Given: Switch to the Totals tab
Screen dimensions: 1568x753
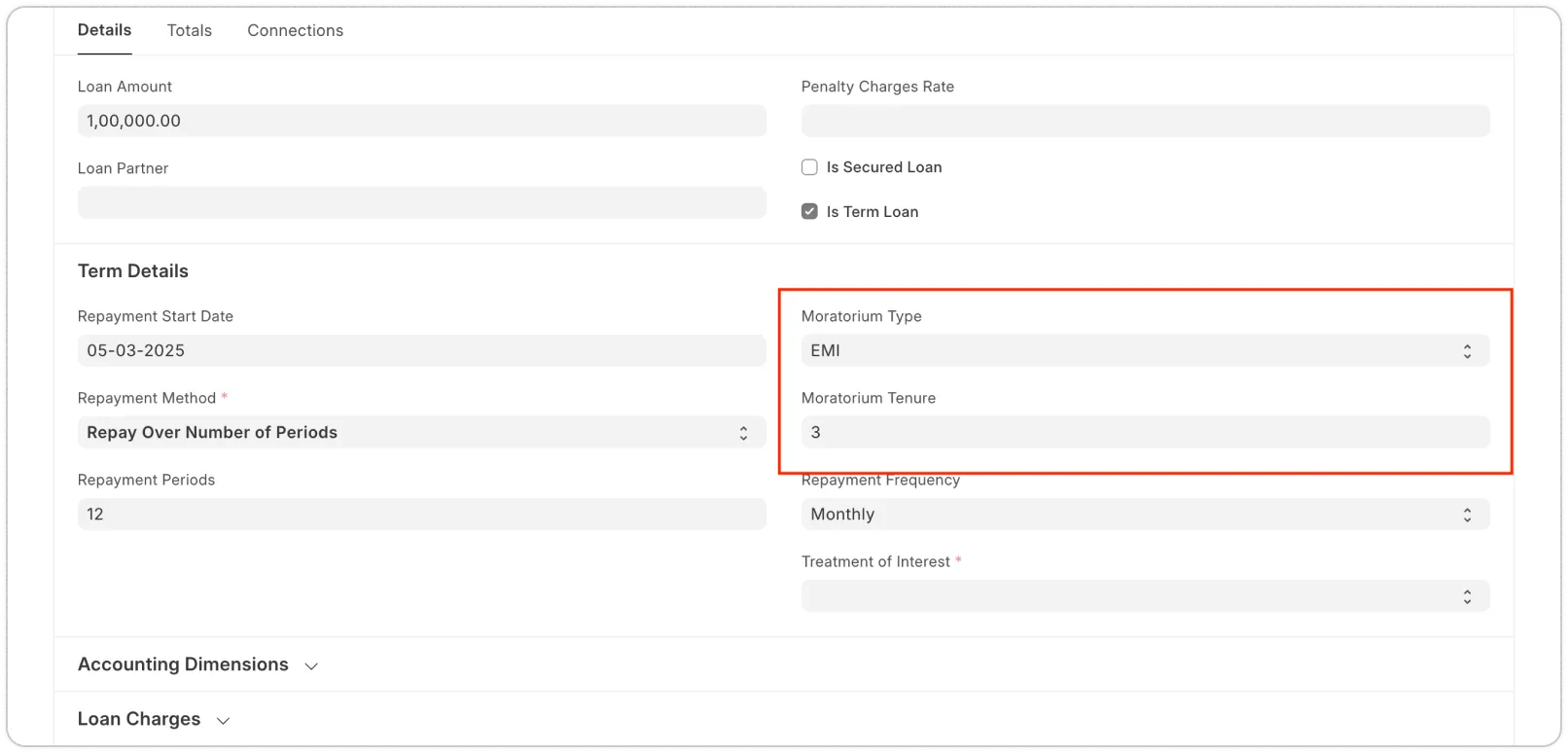Looking at the screenshot, I should pos(189,30).
